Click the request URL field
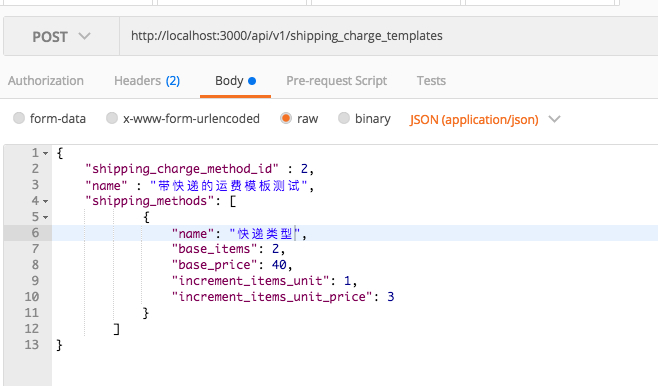Viewport: 658px width, 386px height. point(389,36)
